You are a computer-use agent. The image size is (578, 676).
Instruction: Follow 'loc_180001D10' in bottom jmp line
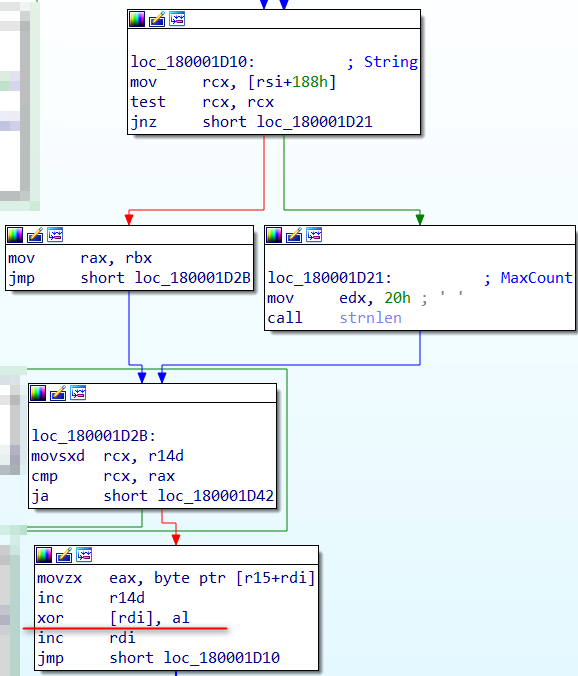[222, 658]
